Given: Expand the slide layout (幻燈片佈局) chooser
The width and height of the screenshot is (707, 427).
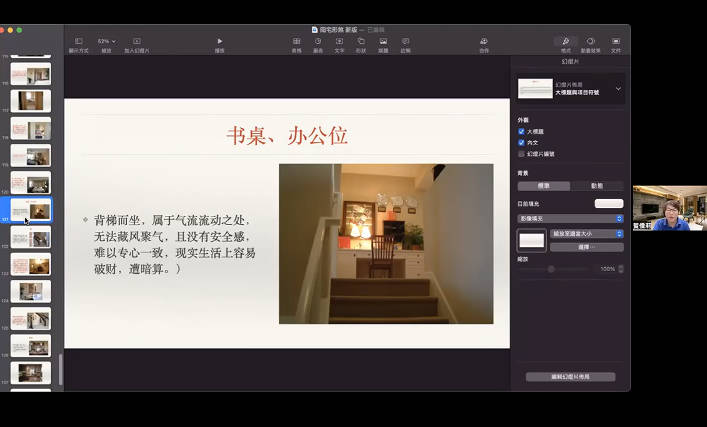Looking at the screenshot, I should pyautogui.click(x=618, y=89).
